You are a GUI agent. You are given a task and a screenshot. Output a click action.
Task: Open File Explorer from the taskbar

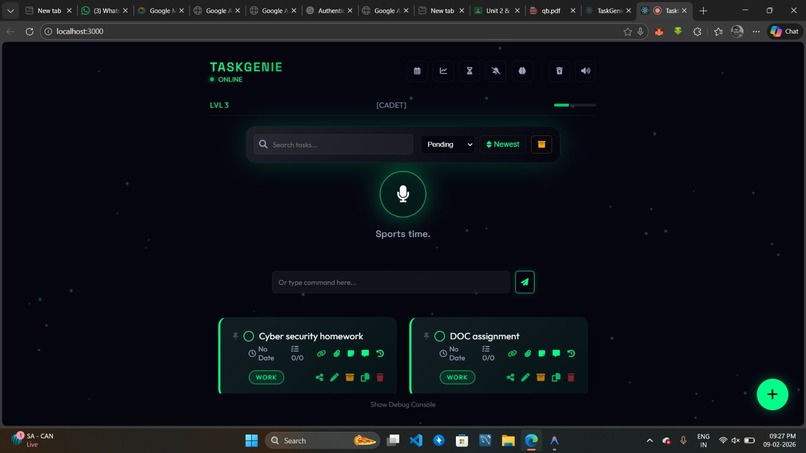click(508, 441)
